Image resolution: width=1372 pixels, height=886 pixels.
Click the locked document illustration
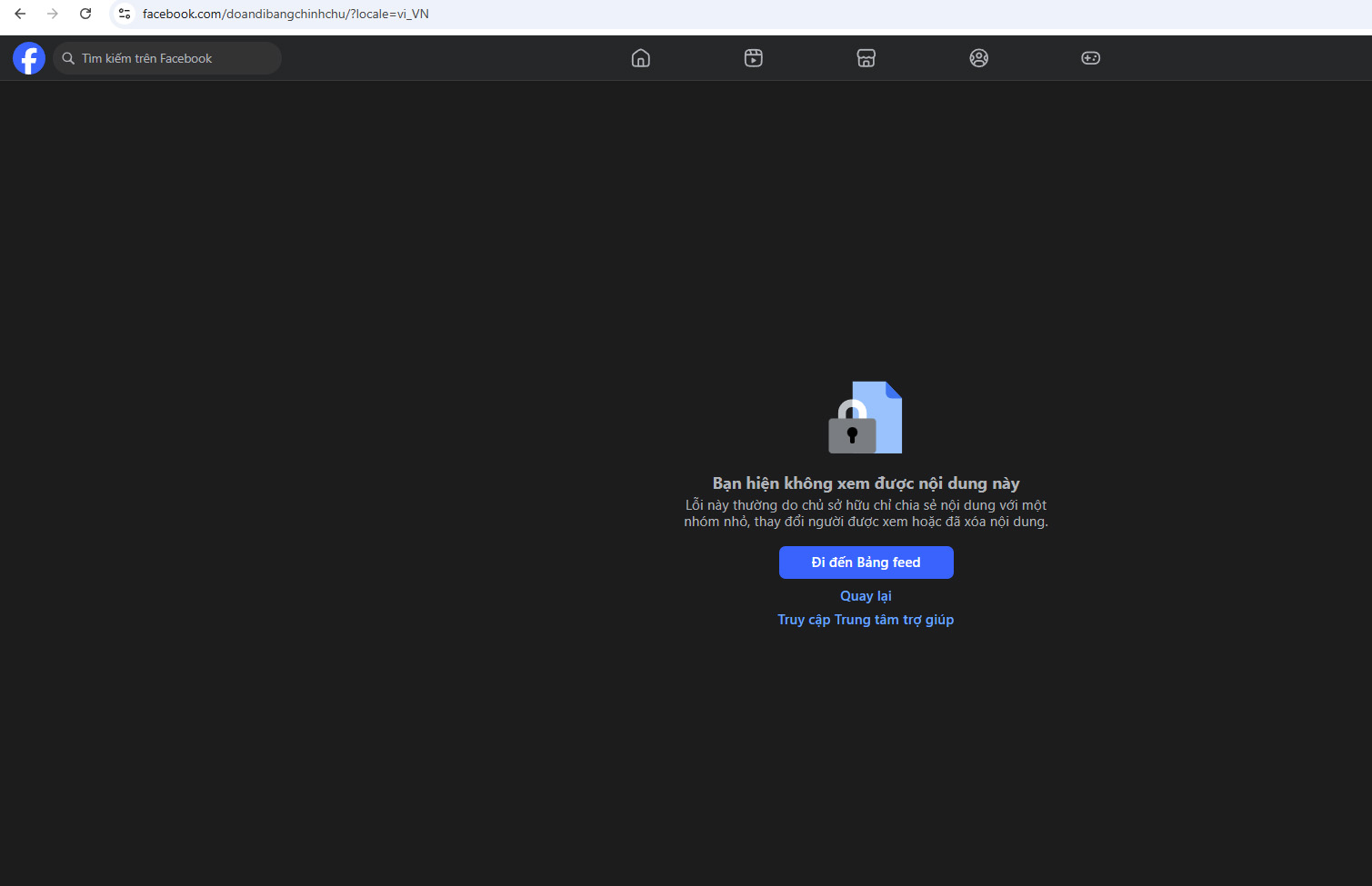[x=866, y=417]
